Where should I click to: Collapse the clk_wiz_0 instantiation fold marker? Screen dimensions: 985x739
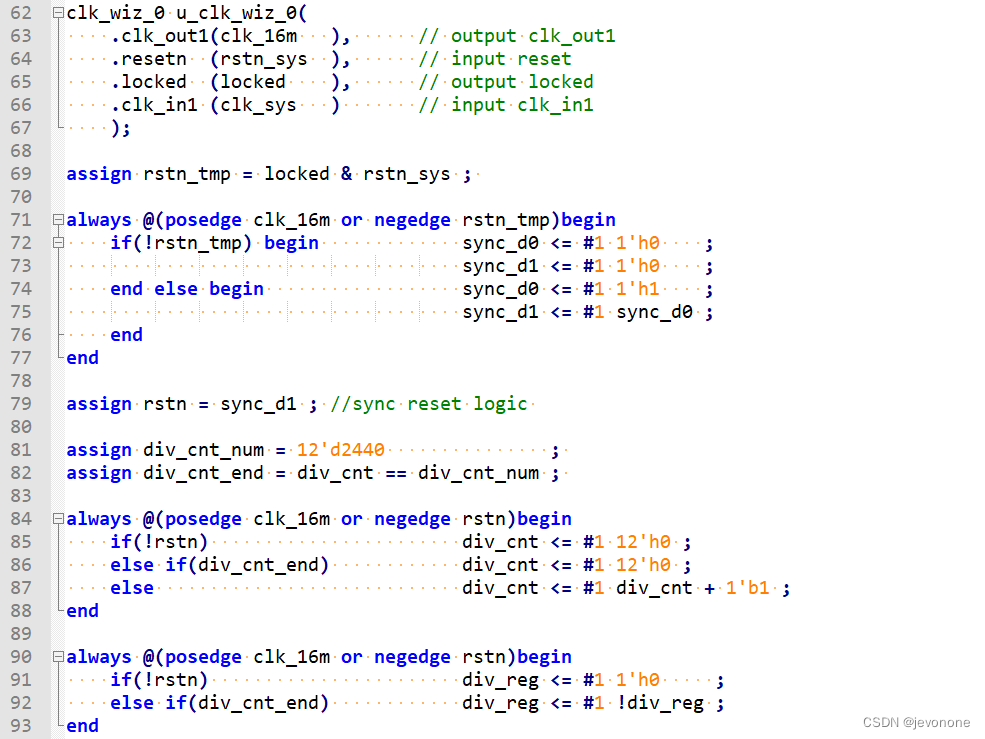[57, 12]
